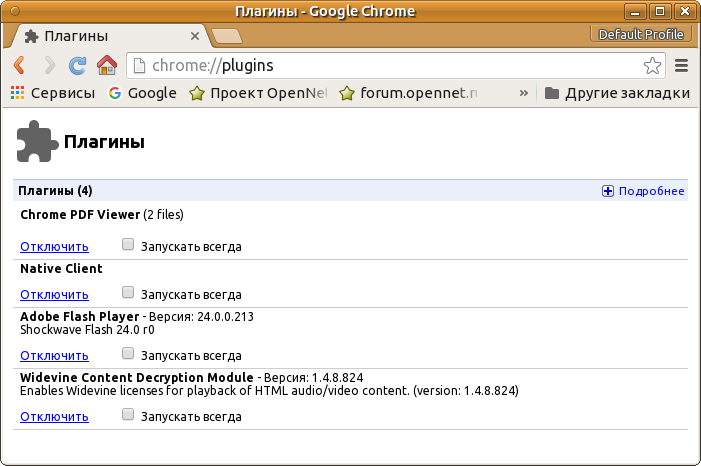Disable Widevine Content Decryption Module

click(x=55, y=417)
